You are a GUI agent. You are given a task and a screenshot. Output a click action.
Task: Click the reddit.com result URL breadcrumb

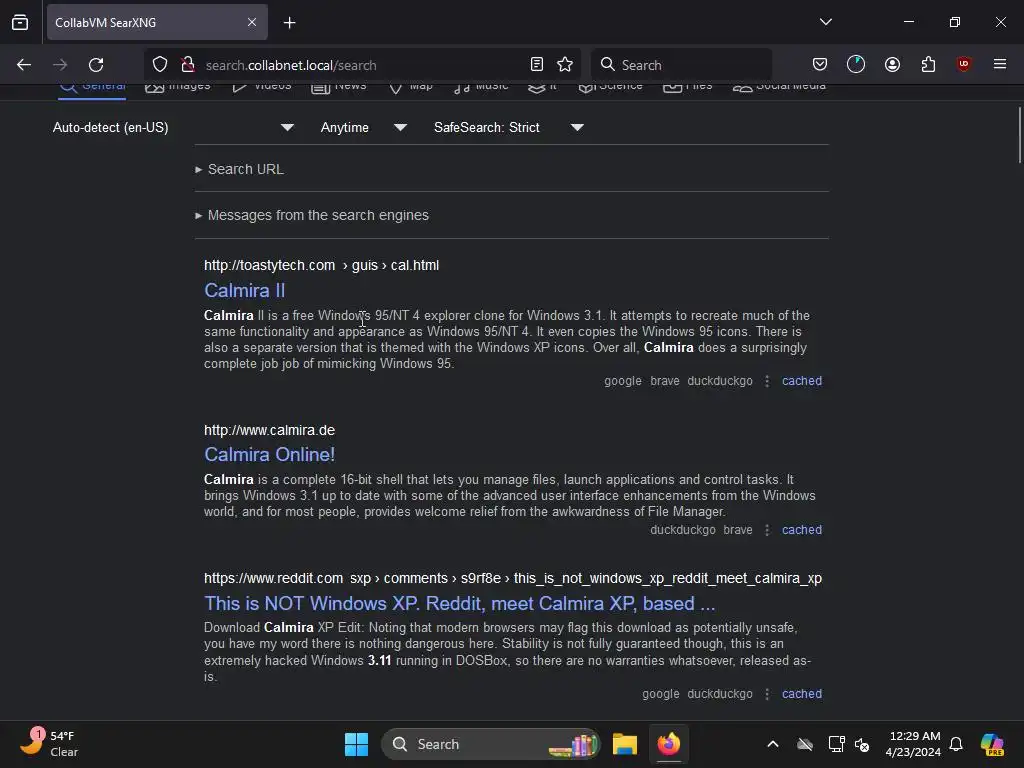pyautogui.click(x=513, y=579)
